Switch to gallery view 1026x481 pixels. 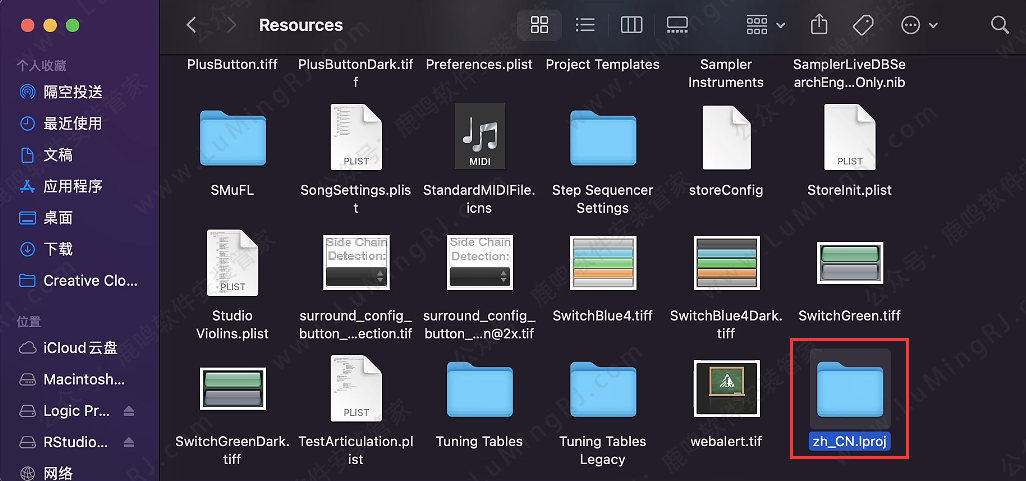click(677, 25)
